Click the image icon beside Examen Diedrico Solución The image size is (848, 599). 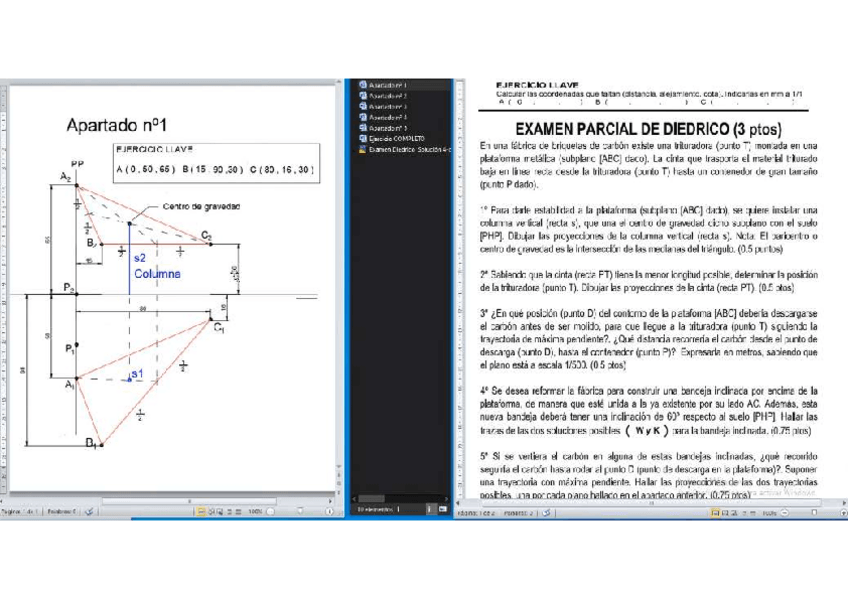(x=363, y=149)
